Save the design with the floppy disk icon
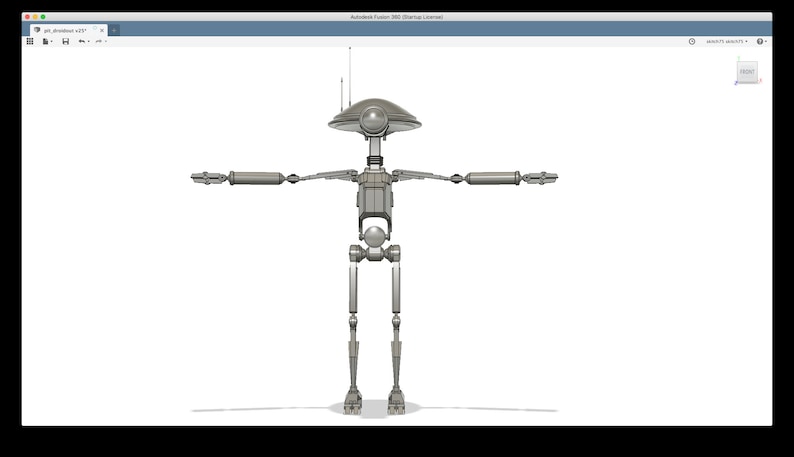 [65, 42]
